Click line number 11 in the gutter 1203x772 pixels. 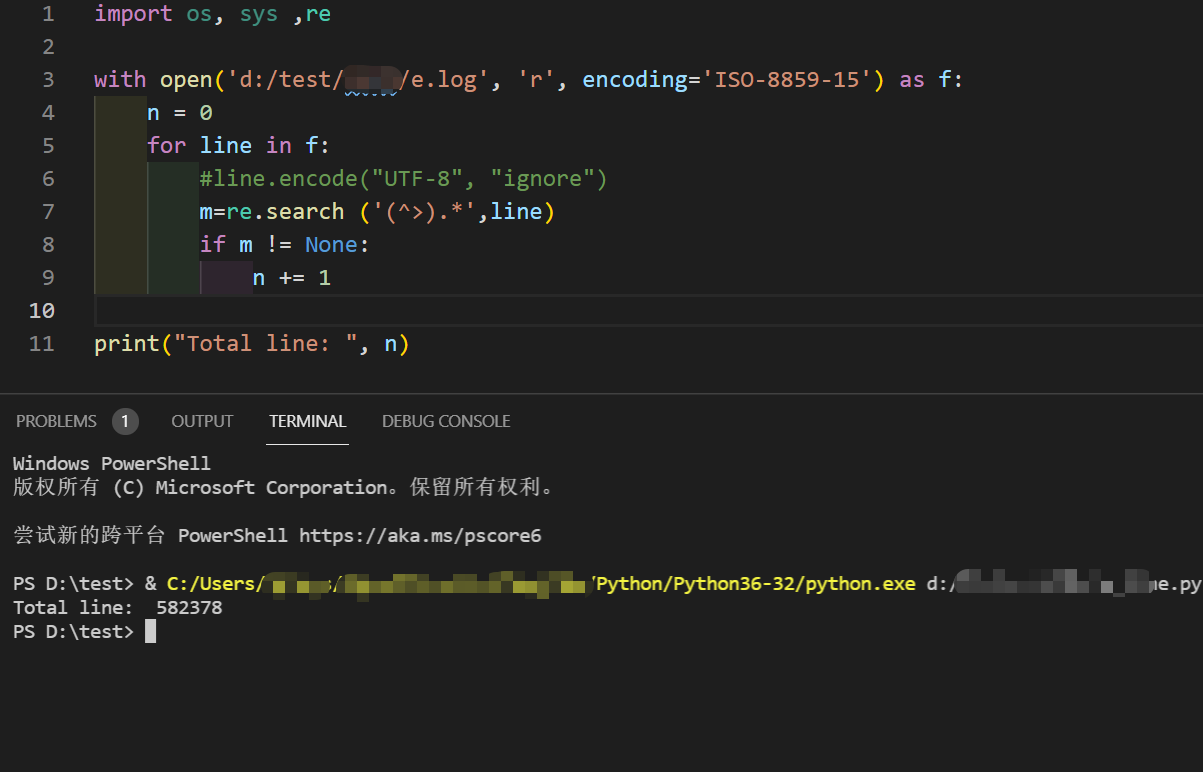(41, 343)
